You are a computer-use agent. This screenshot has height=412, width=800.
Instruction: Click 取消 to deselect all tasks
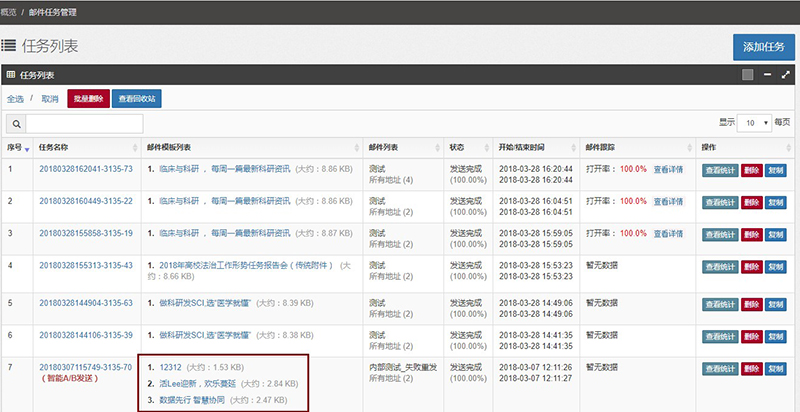coord(50,99)
